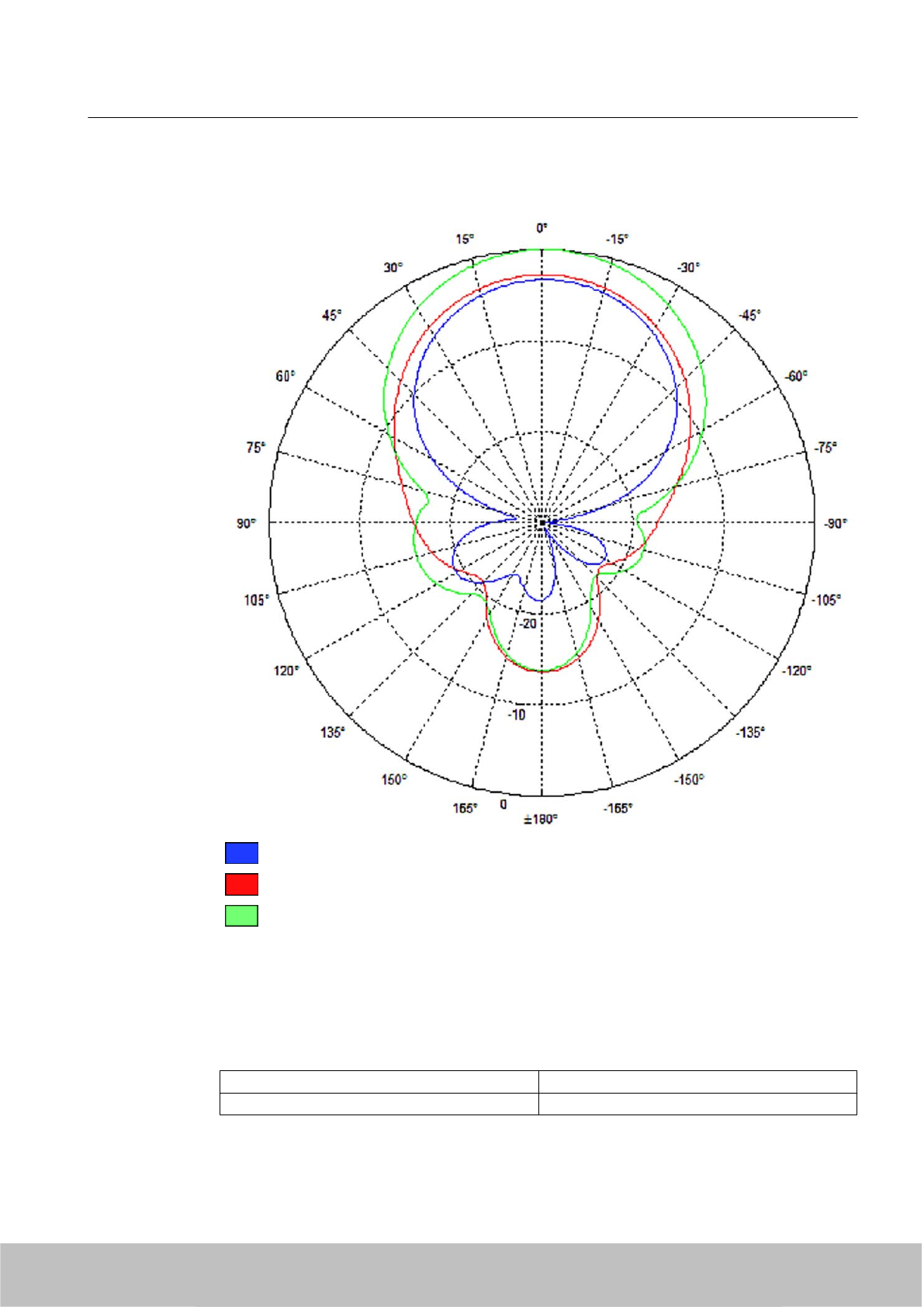The height and width of the screenshot is (1307, 924).
Task: Click the 165° angle label
Action: point(465,809)
